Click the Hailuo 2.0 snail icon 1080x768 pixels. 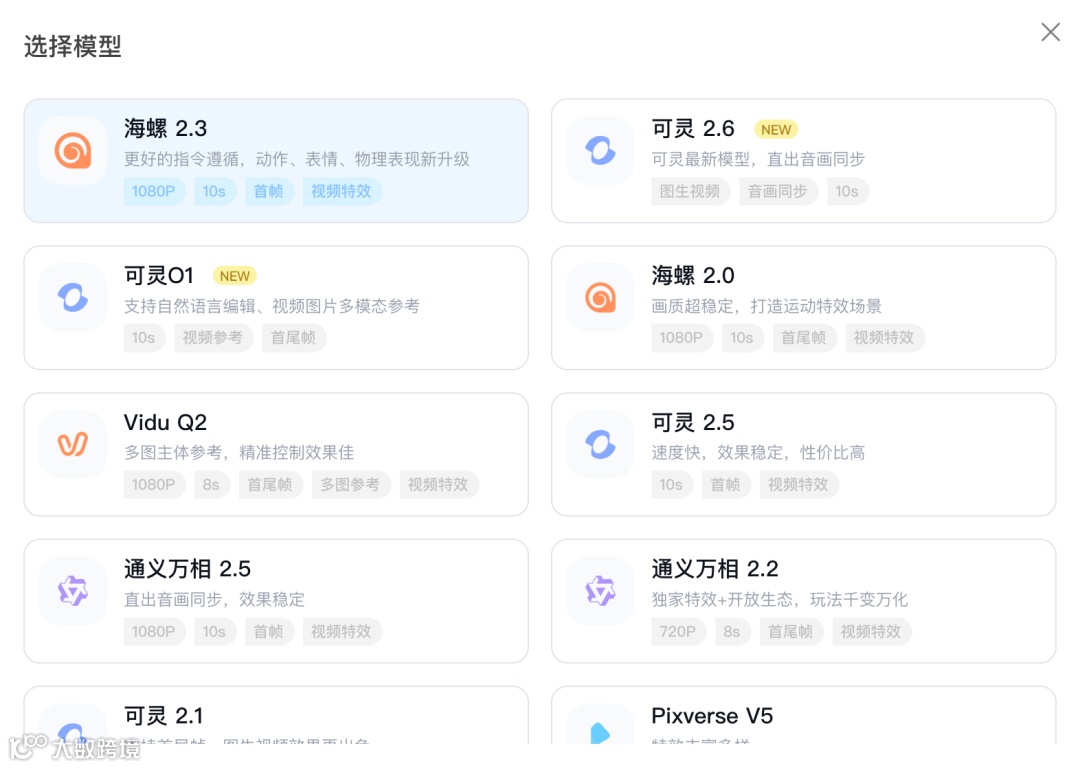tap(601, 298)
